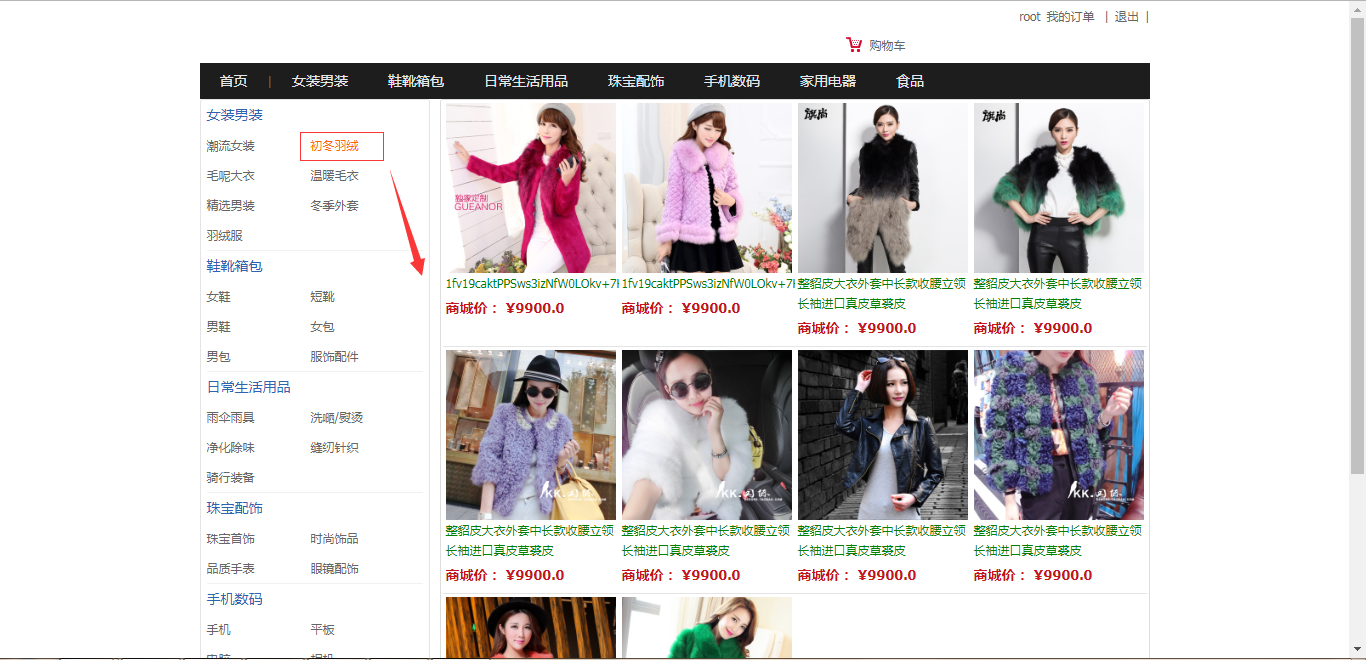Open the rose-red fur coat product image

[x=531, y=188]
